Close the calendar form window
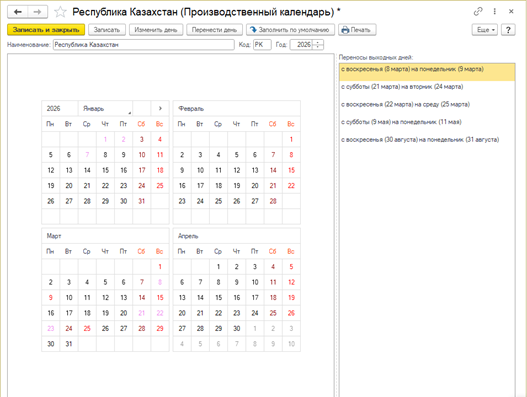 point(511,11)
